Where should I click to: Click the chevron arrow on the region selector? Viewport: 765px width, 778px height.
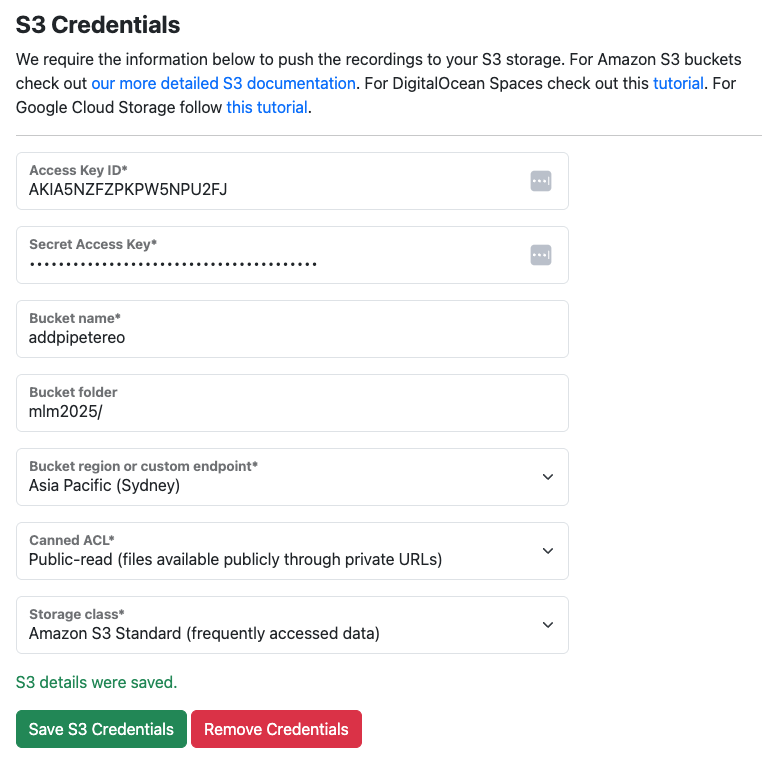(548, 477)
